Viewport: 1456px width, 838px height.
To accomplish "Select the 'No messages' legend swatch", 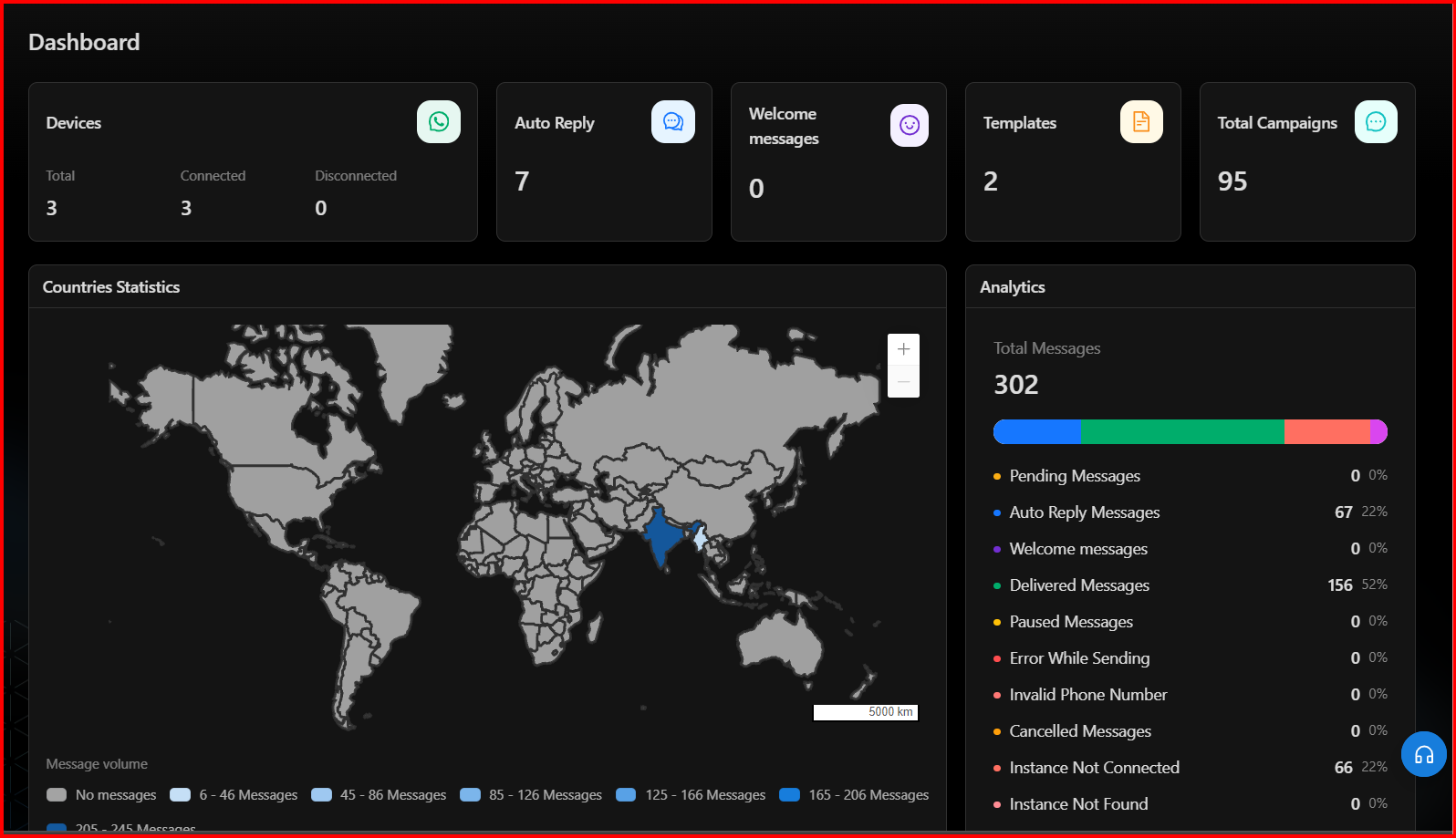I will click(57, 795).
